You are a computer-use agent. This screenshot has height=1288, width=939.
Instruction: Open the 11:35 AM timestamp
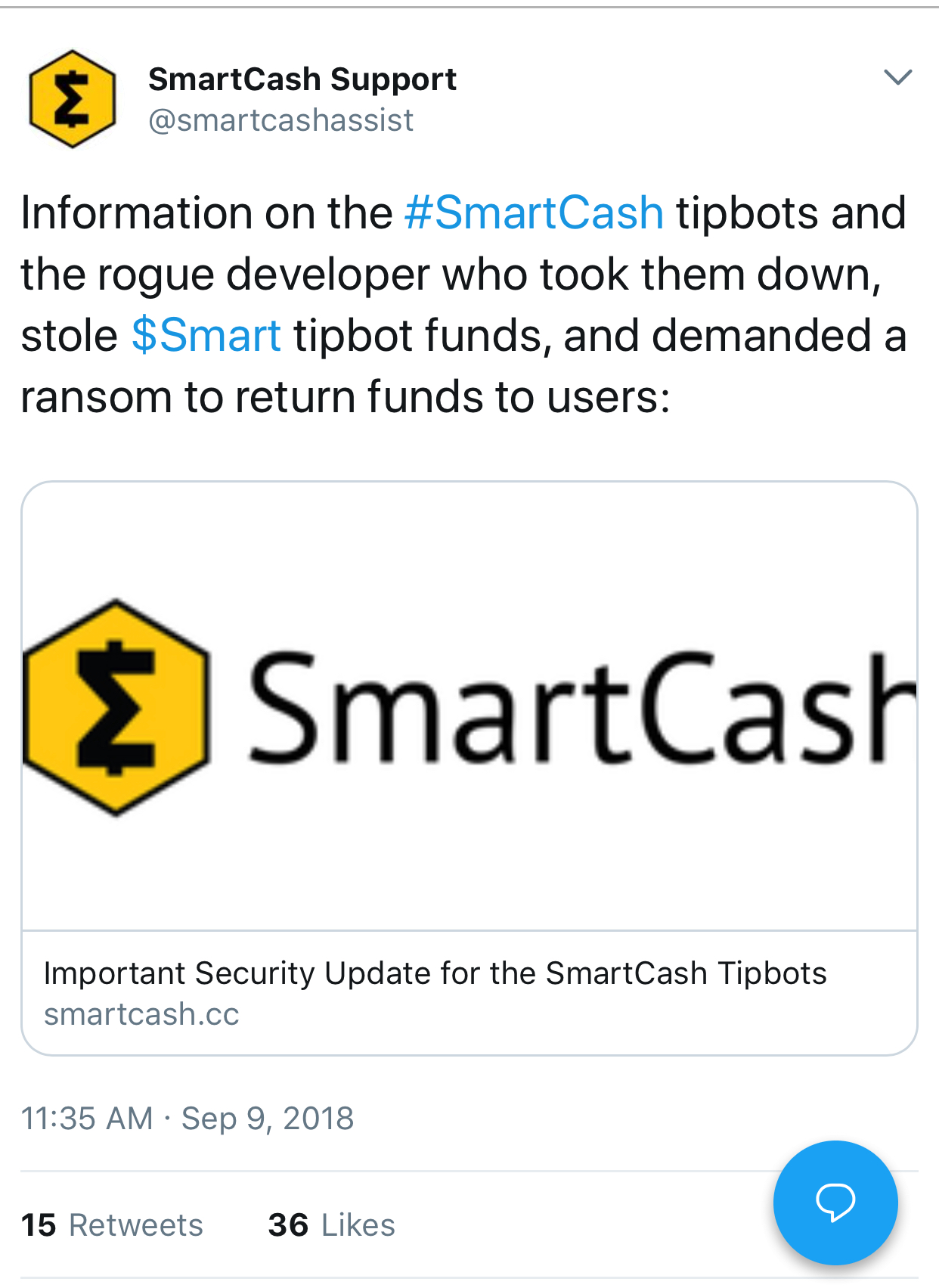[x=87, y=1119]
